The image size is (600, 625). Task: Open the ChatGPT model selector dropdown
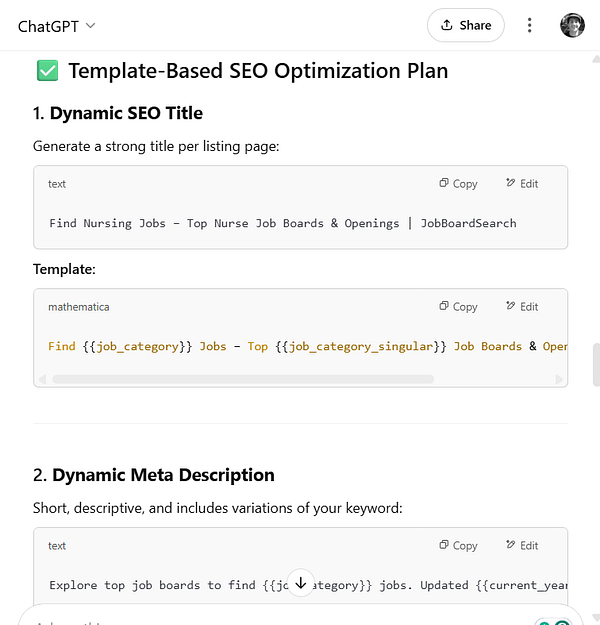pyautogui.click(x=56, y=26)
